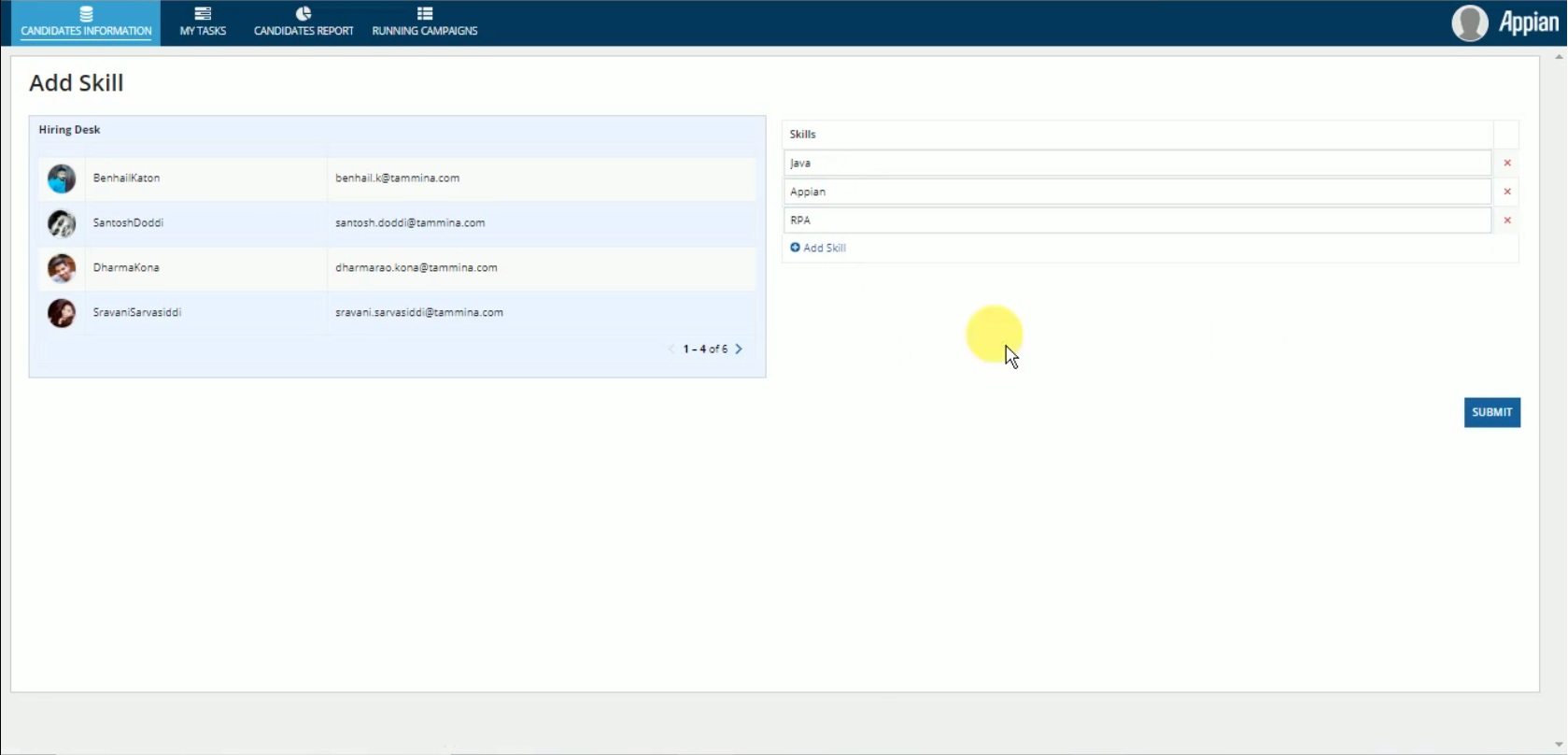Click email dharmarao.kona@tammina.com
1568x755 pixels.
(417, 267)
